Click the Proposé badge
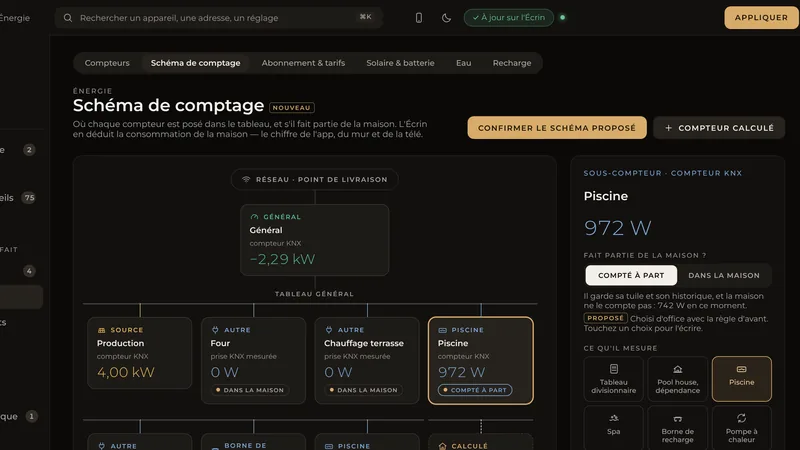 (606, 318)
